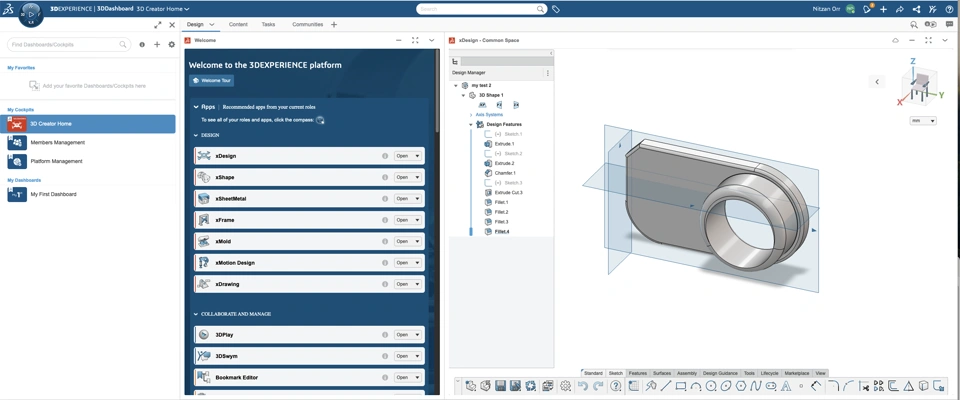Viewport: 960px width, 400px height.
Task: Open the xDrawing app
Action: click(x=401, y=284)
